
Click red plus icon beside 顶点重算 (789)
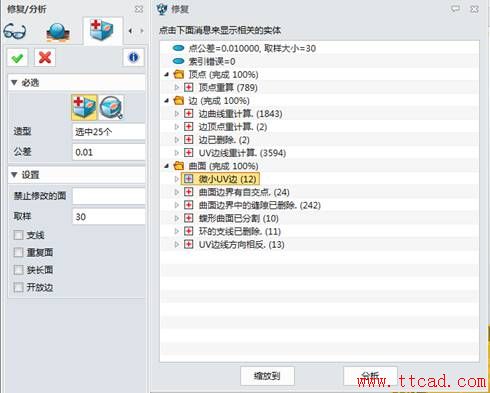[x=188, y=88]
